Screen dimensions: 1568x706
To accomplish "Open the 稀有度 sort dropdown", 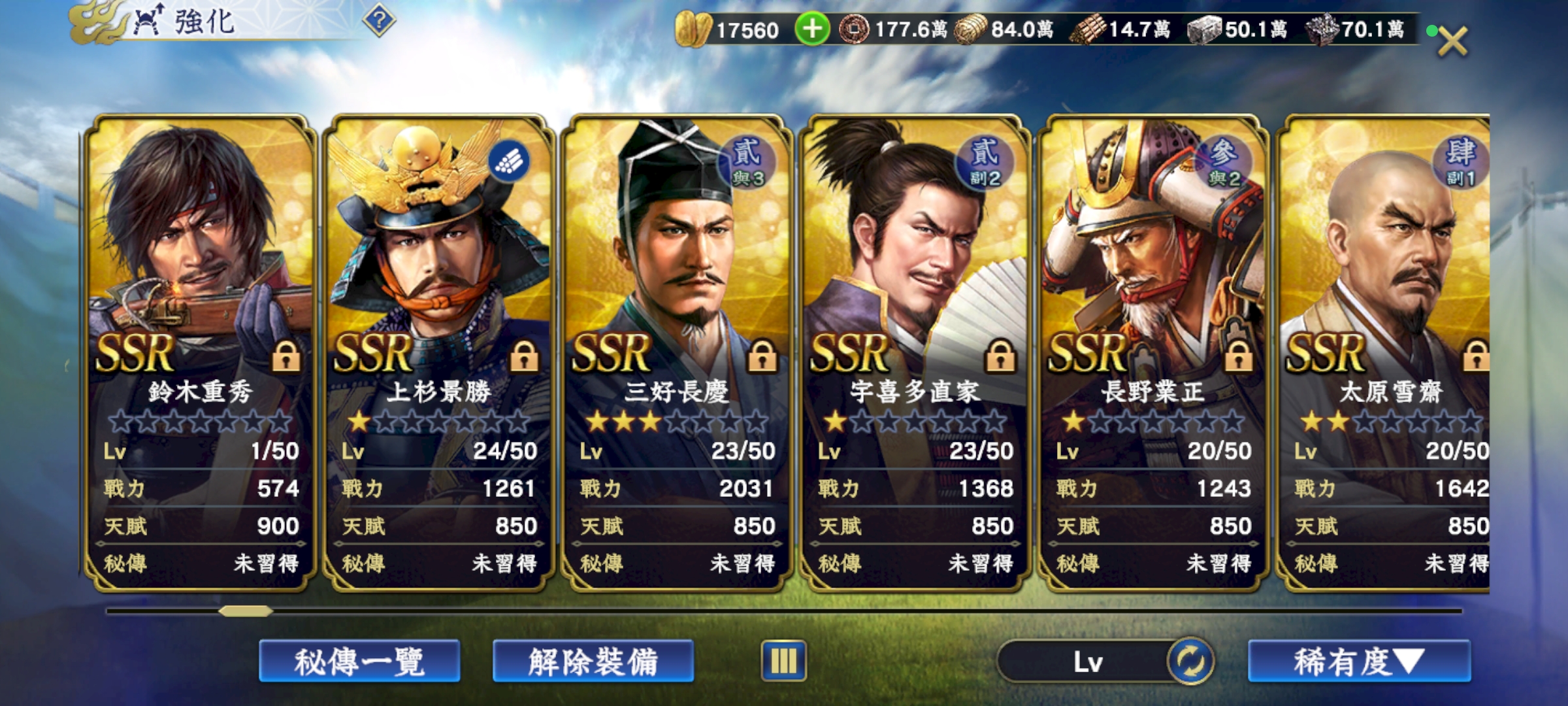I will (x=1359, y=661).
